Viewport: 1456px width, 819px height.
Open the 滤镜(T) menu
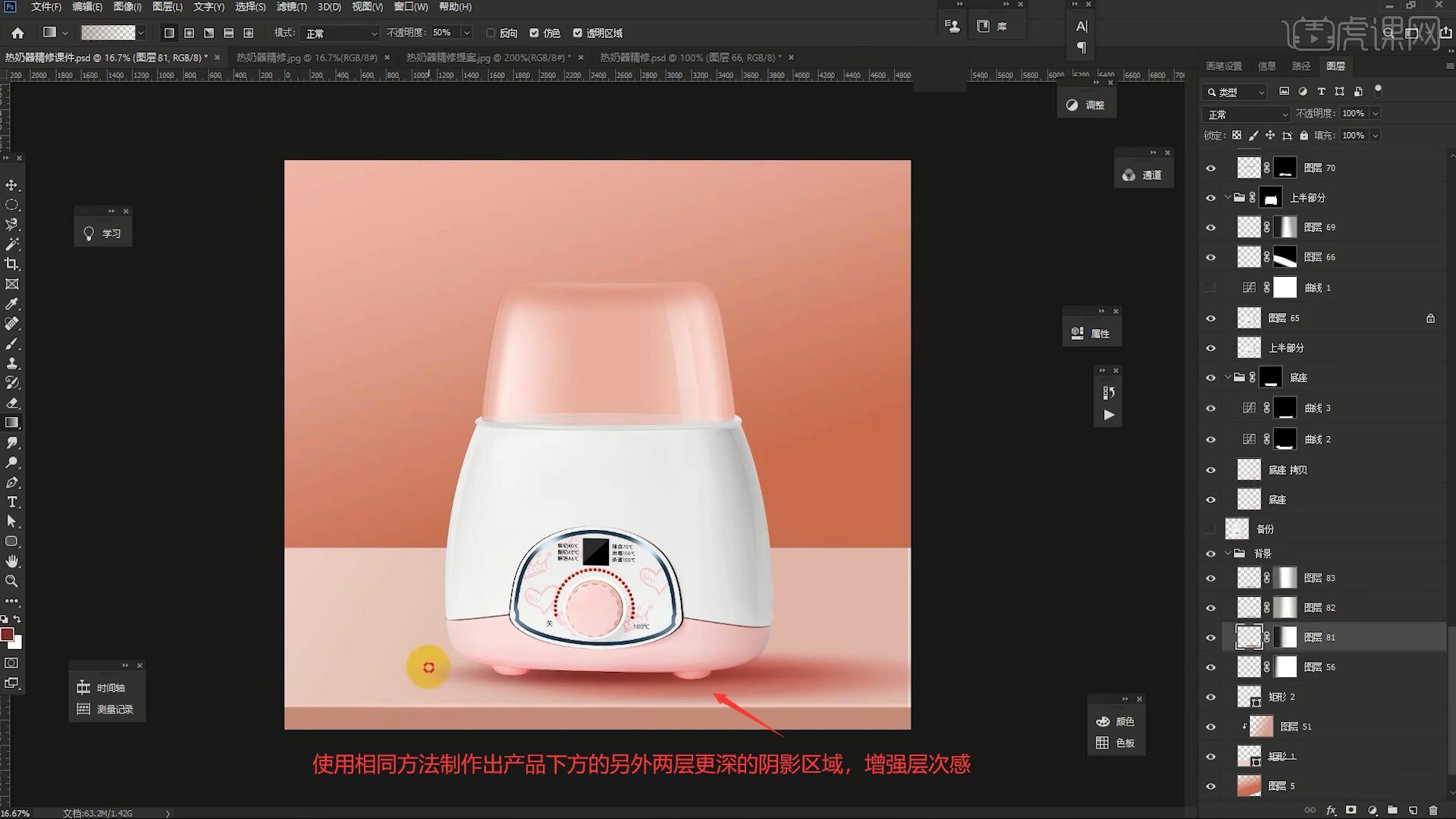pyautogui.click(x=291, y=7)
